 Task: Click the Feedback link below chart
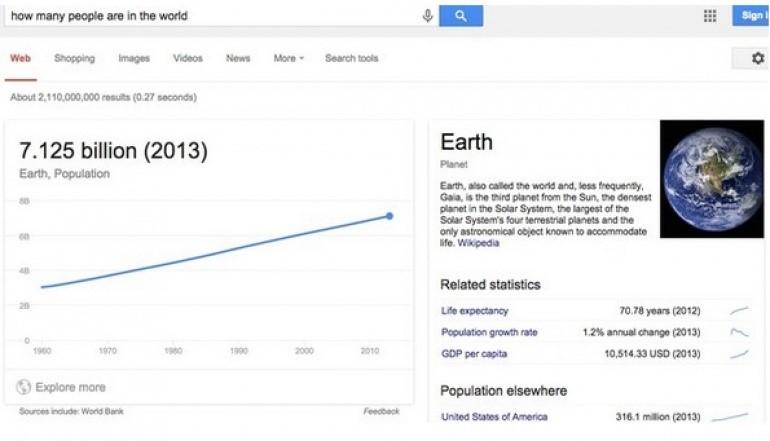point(381,411)
